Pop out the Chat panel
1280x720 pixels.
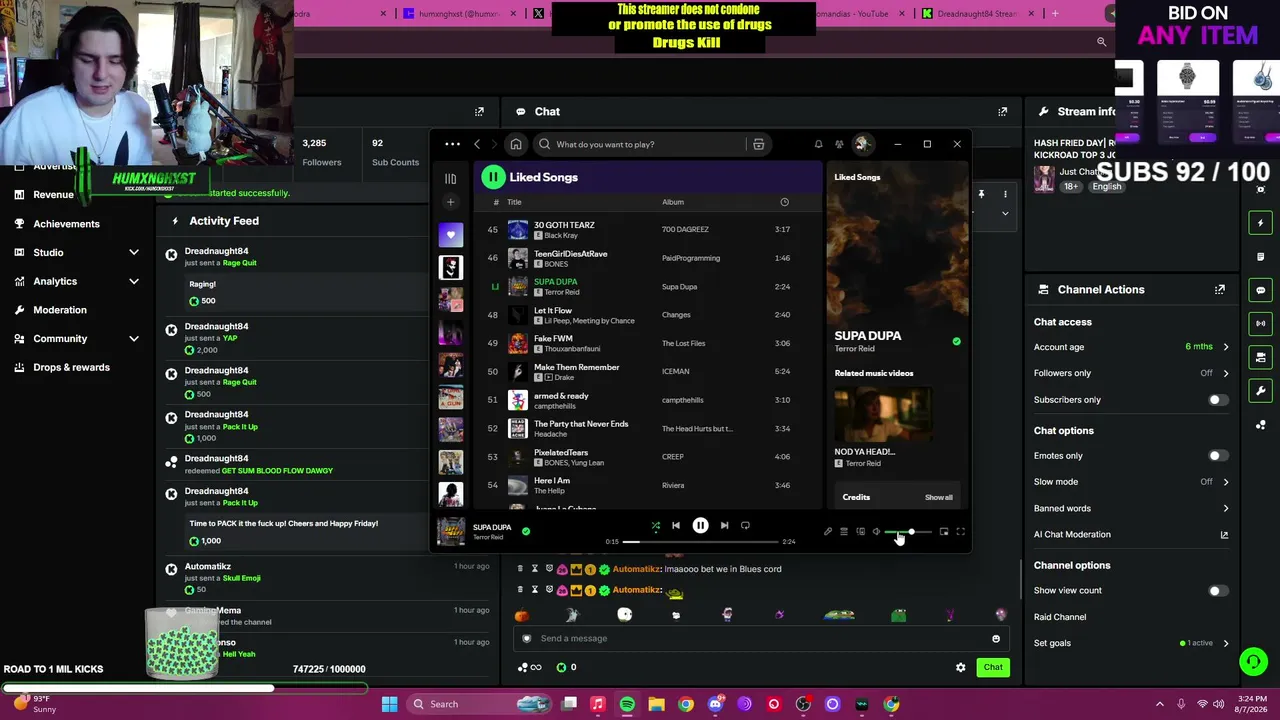click(x=1003, y=112)
